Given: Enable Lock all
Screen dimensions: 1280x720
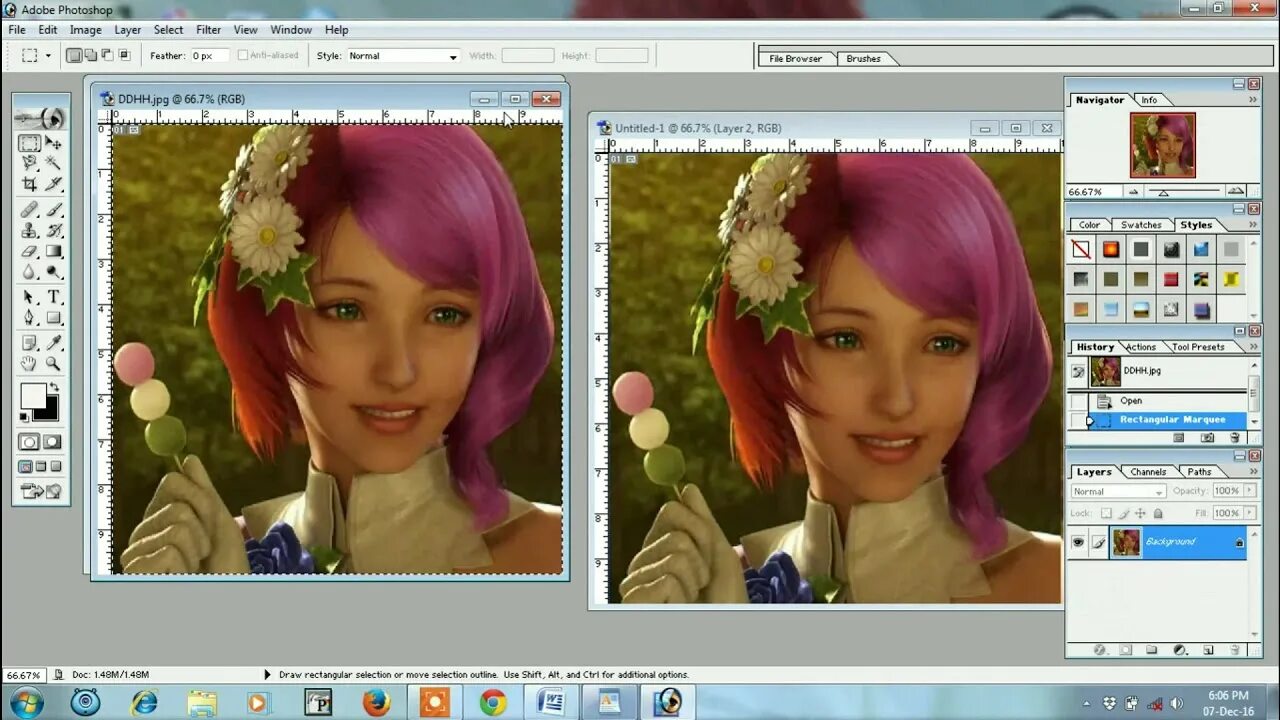Looking at the screenshot, I should pyautogui.click(x=1157, y=513).
